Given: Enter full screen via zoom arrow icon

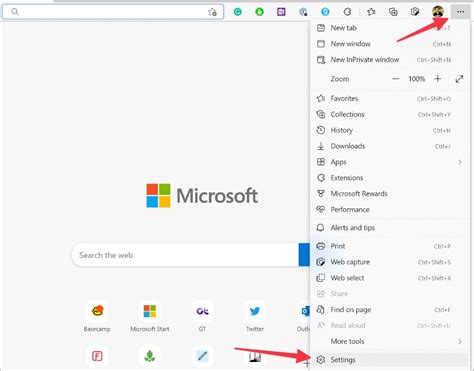Looking at the screenshot, I should click(459, 79).
